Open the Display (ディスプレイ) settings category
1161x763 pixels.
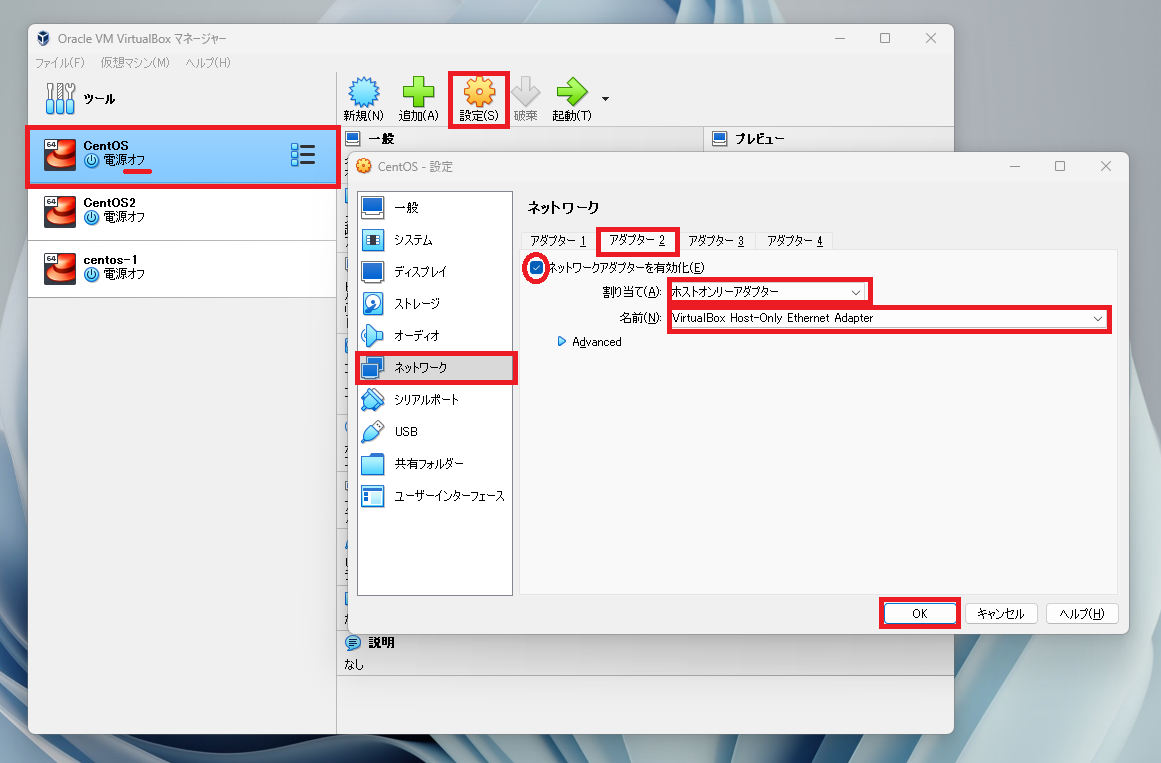tap(435, 272)
